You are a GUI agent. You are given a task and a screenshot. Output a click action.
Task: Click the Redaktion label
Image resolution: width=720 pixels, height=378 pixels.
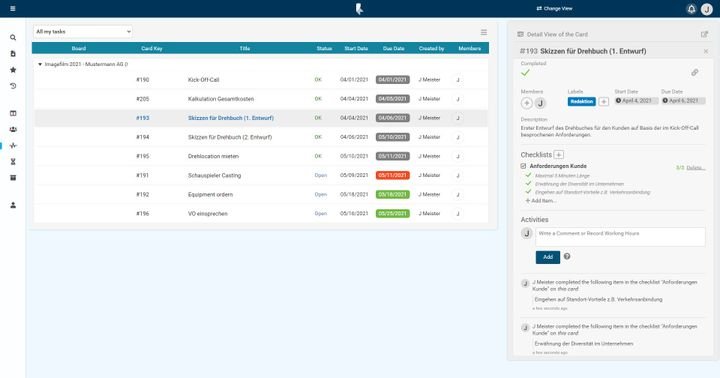pos(582,102)
